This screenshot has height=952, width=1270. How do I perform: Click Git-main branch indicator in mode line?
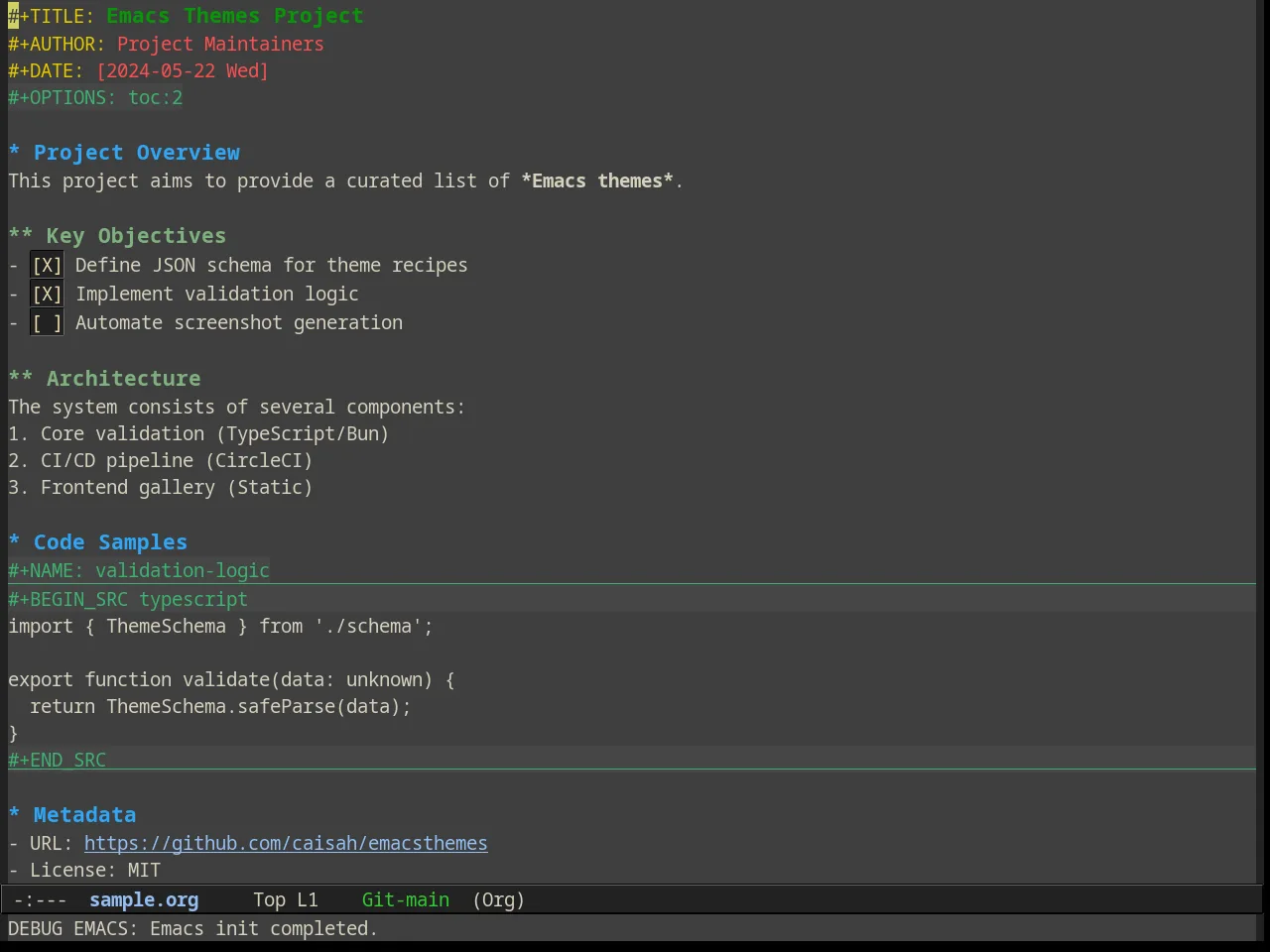pyautogui.click(x=406, y=899)
